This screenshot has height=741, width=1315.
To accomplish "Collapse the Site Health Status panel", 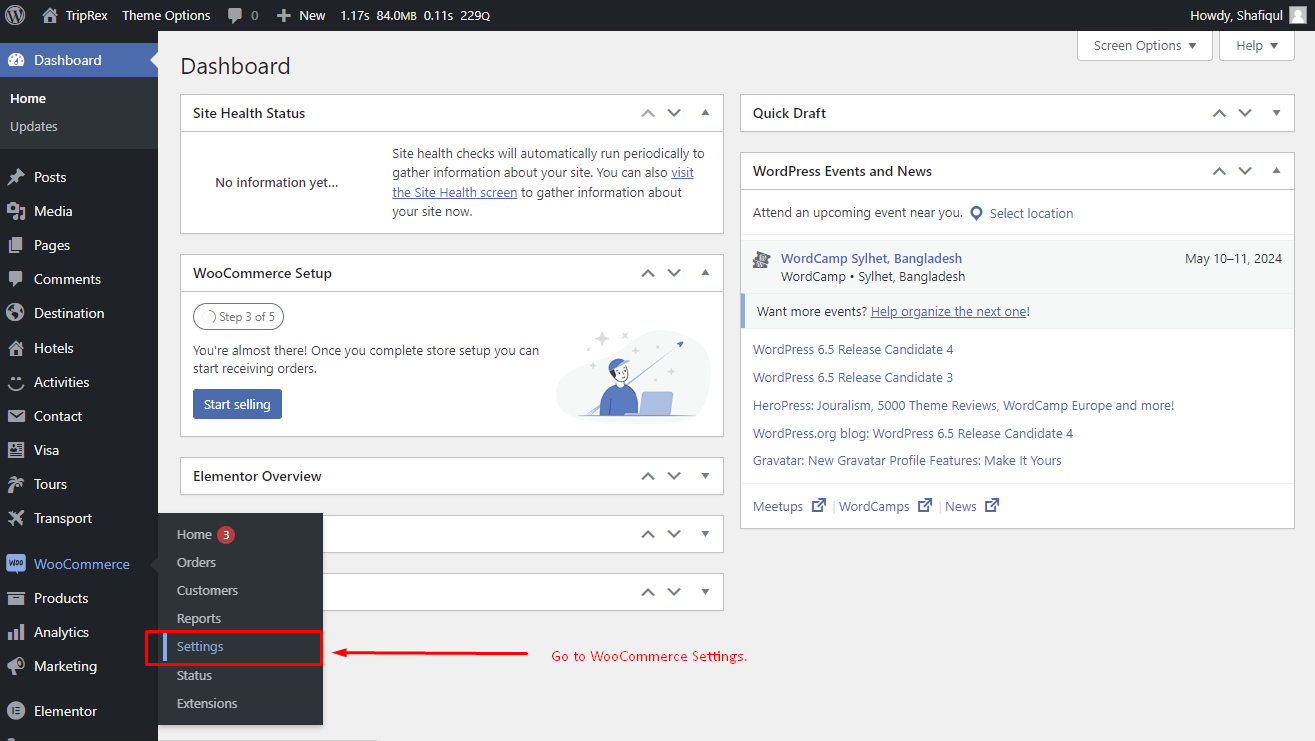I will point(705,113).
